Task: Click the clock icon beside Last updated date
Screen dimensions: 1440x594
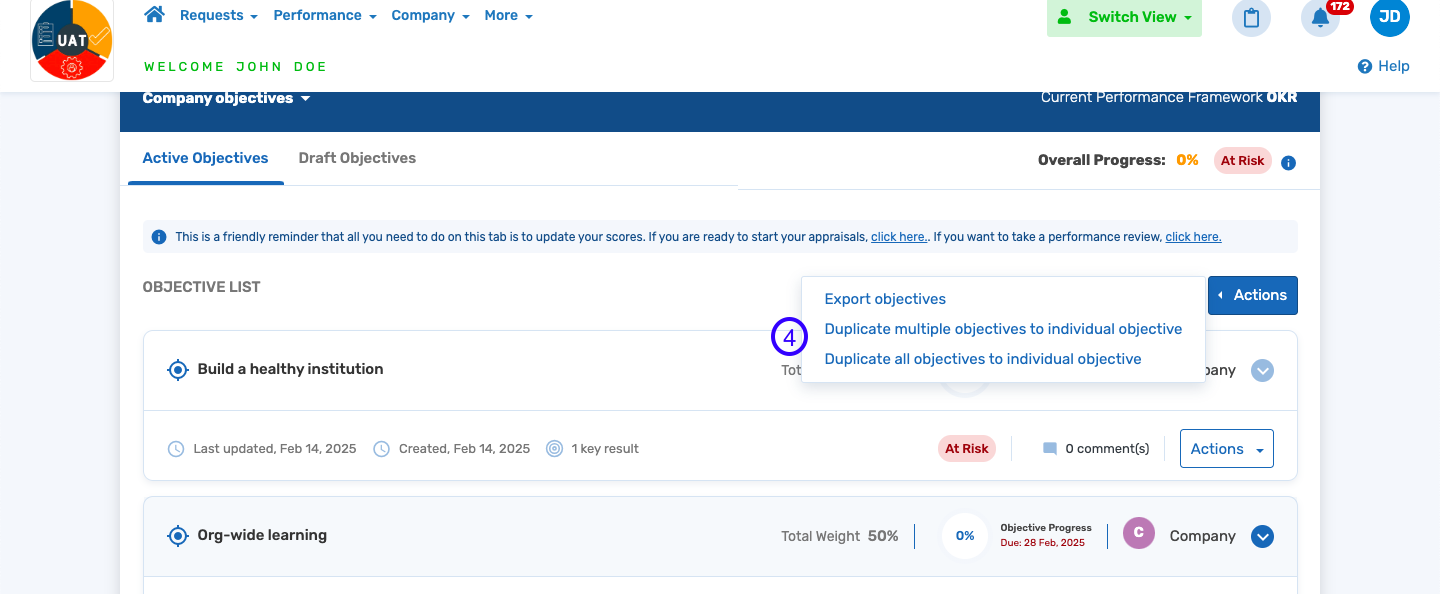Action: [176, 448]
